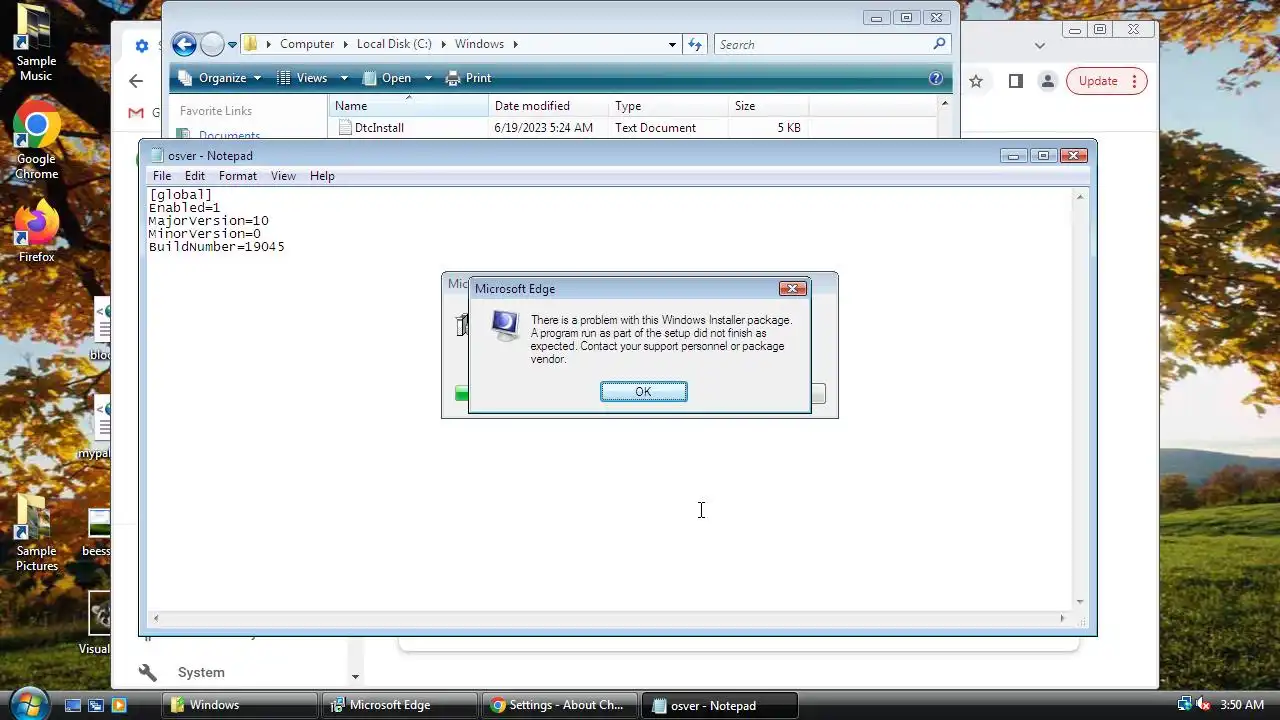Open Notepad File menu
This screenshot has width=1280, height=720.
162,176
